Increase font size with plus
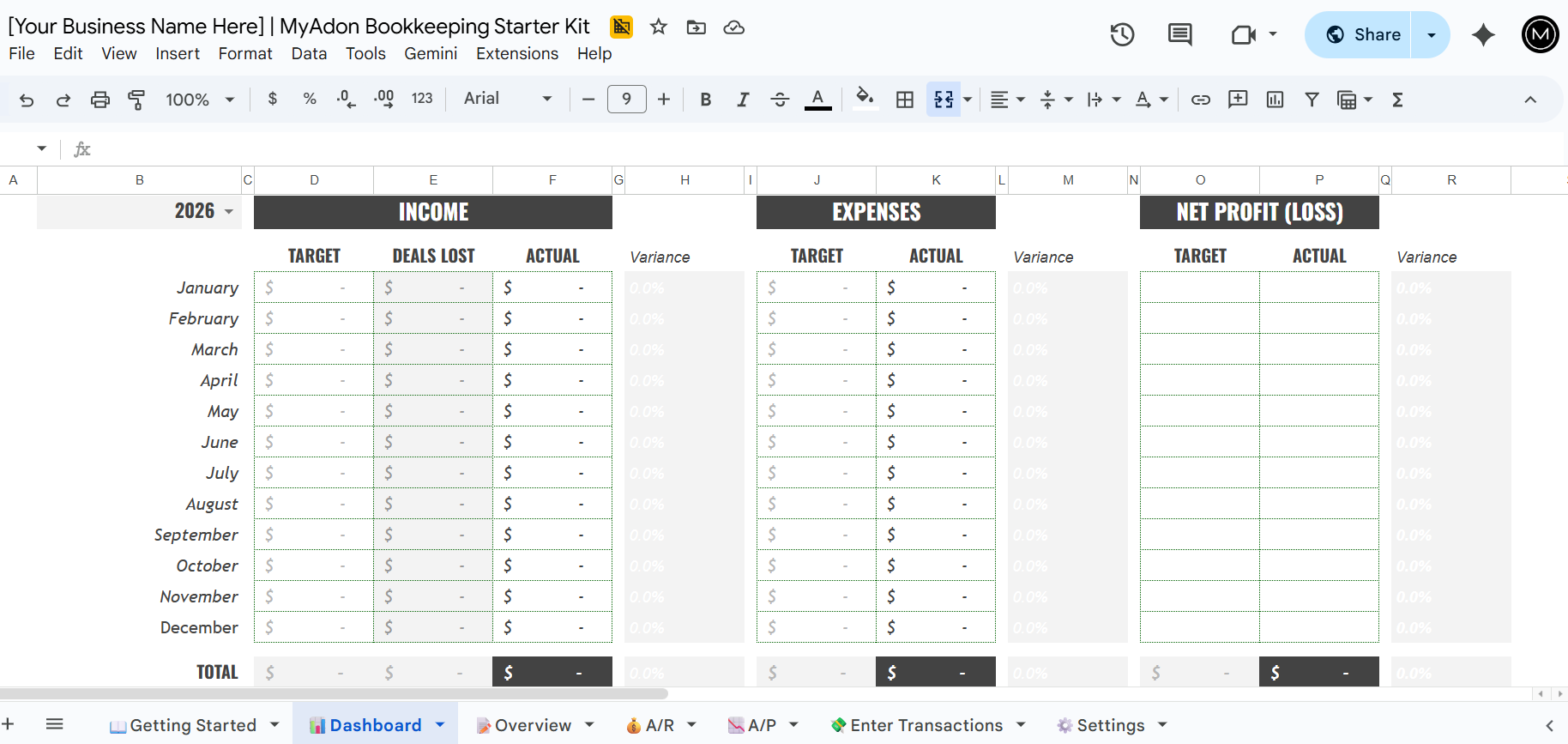 tap(664, 100)
